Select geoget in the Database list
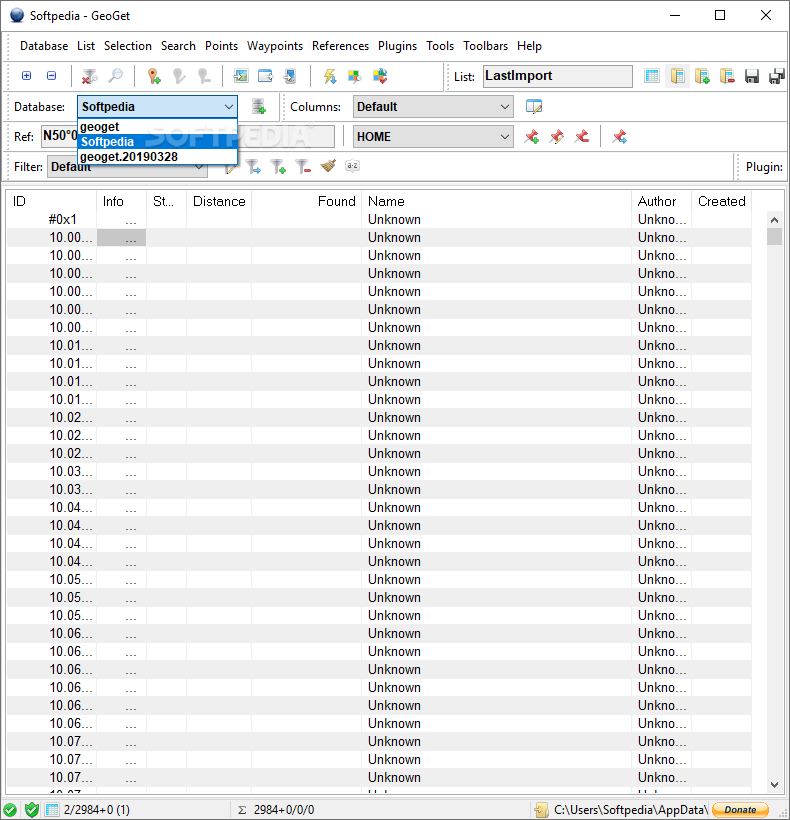This screenshot has height=820, width=790. click(157, 127)
